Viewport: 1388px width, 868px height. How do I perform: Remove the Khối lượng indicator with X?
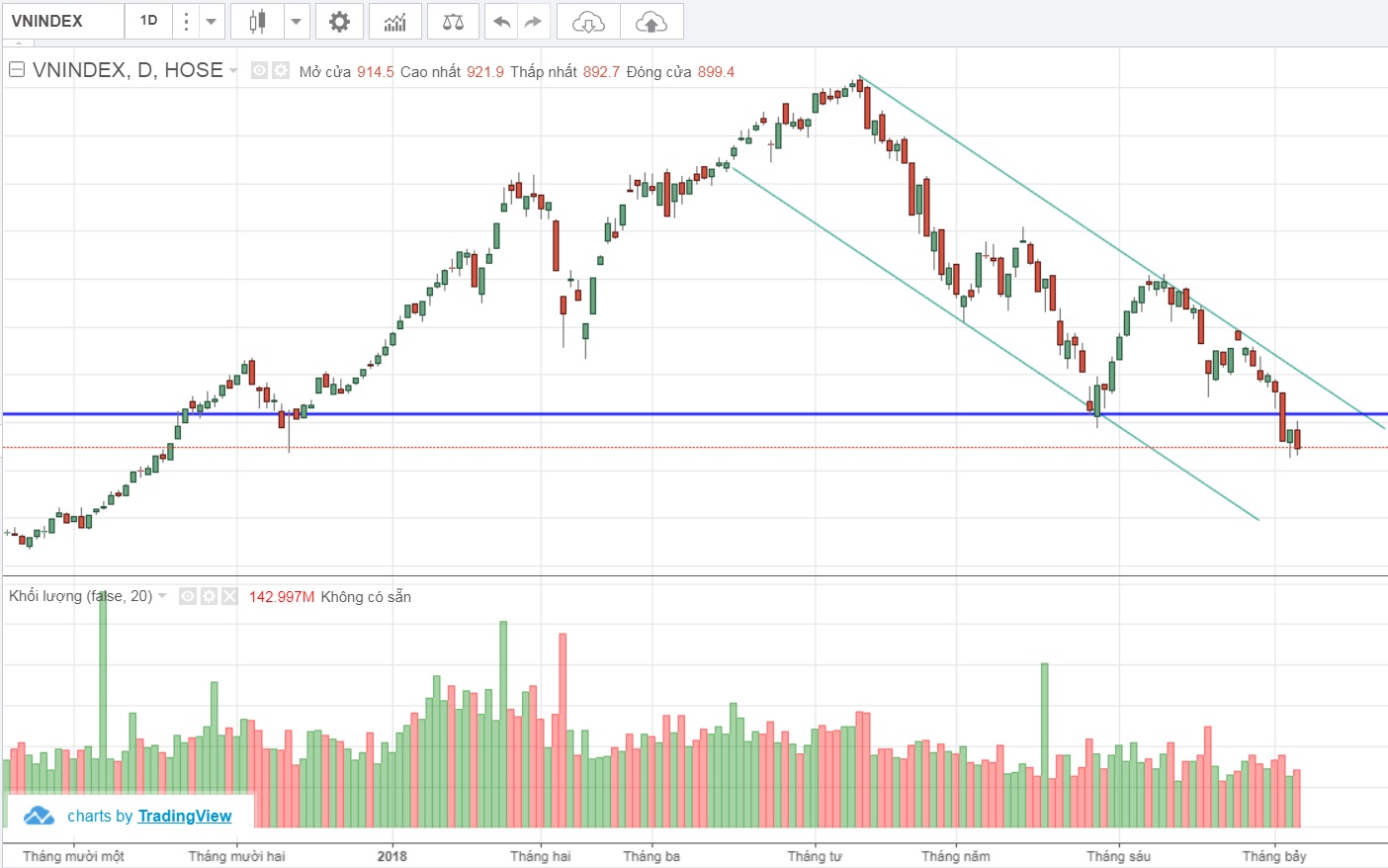pos(229,596)
